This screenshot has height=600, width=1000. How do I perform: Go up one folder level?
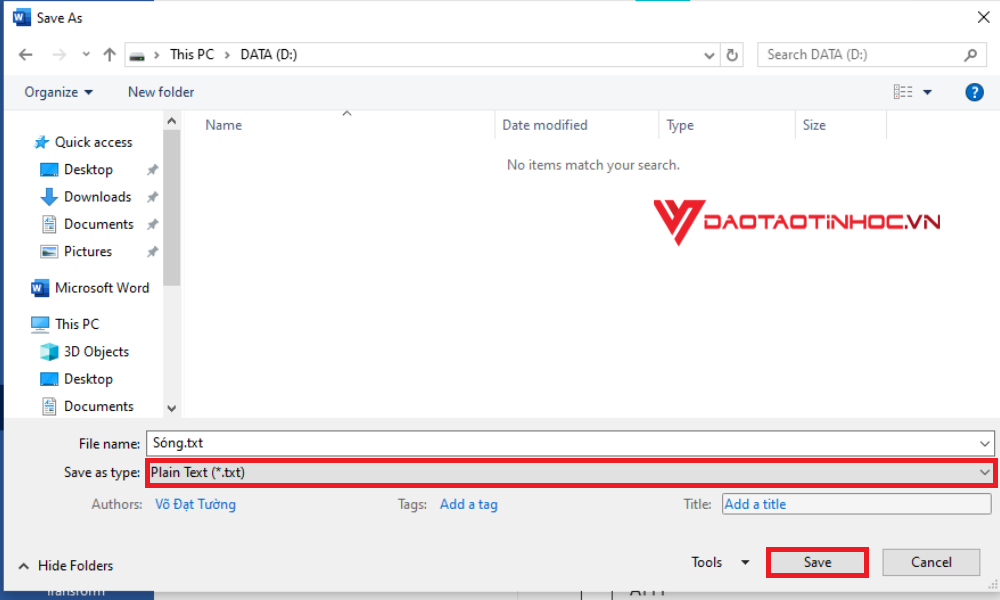pos(110,55)
